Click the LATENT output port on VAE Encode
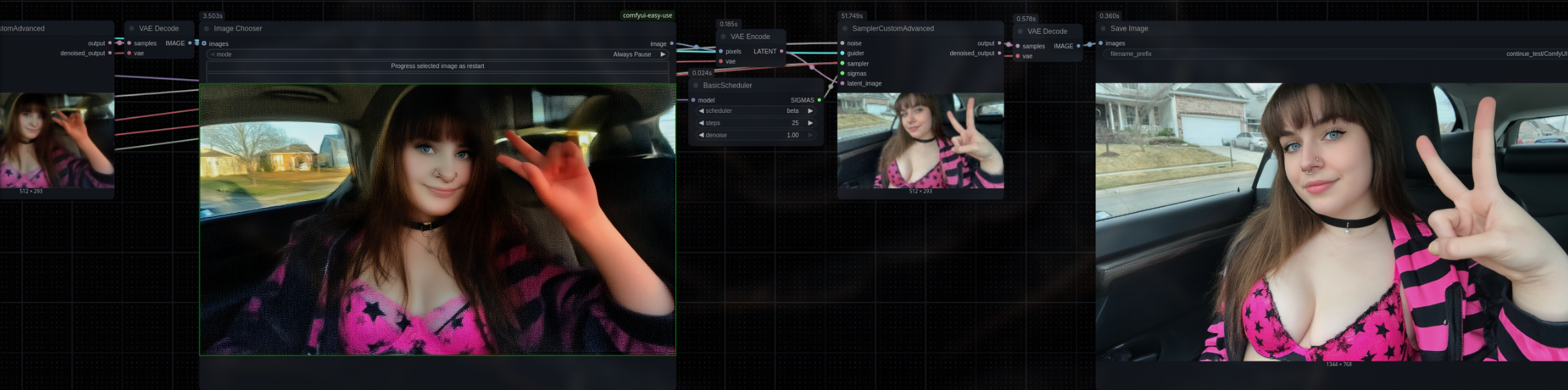Screen dimensions: 1568x390 coord(781,51)
